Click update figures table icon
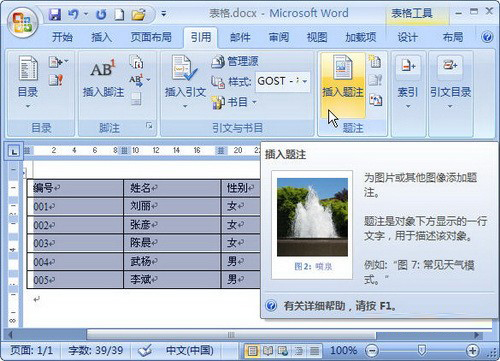 tap(375, 80)
